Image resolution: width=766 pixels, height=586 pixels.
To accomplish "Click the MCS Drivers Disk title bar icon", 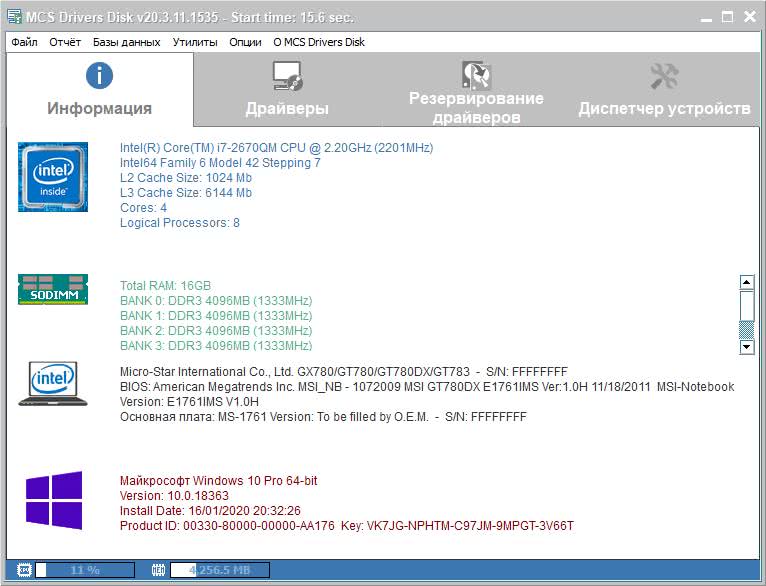I will (x=14, y=17).
